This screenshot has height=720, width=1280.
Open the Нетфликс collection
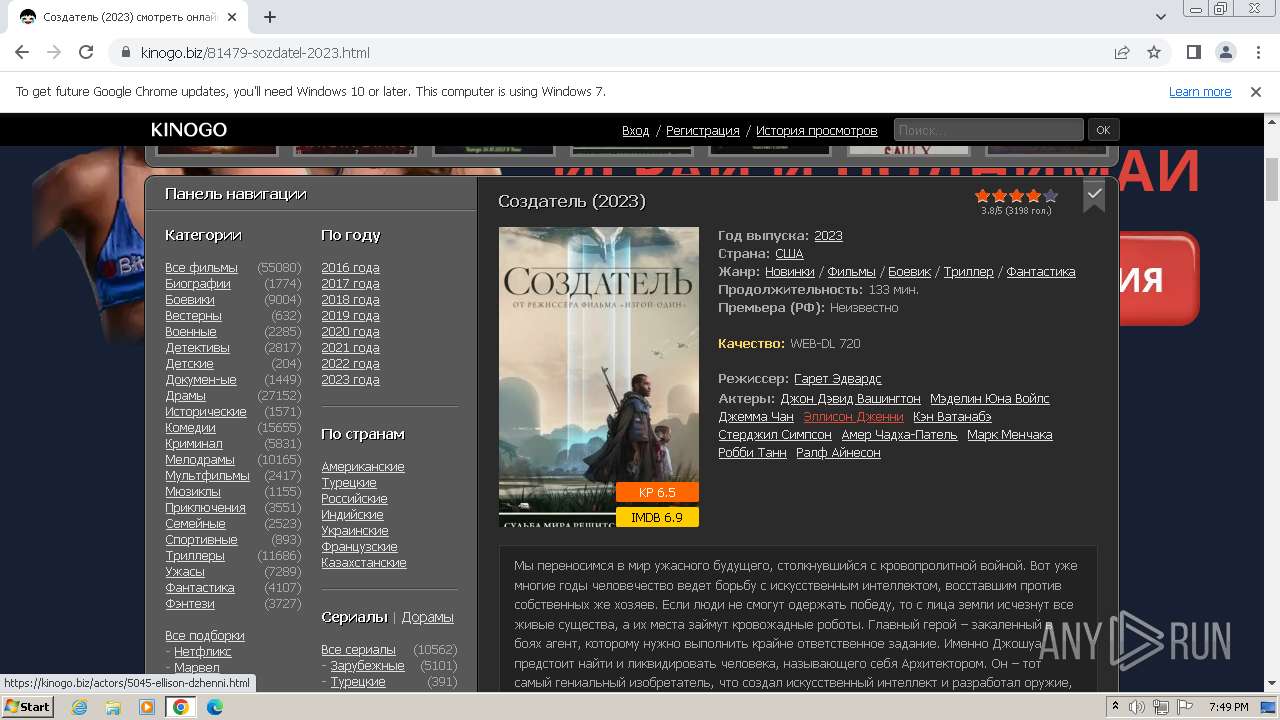point(203,652)
